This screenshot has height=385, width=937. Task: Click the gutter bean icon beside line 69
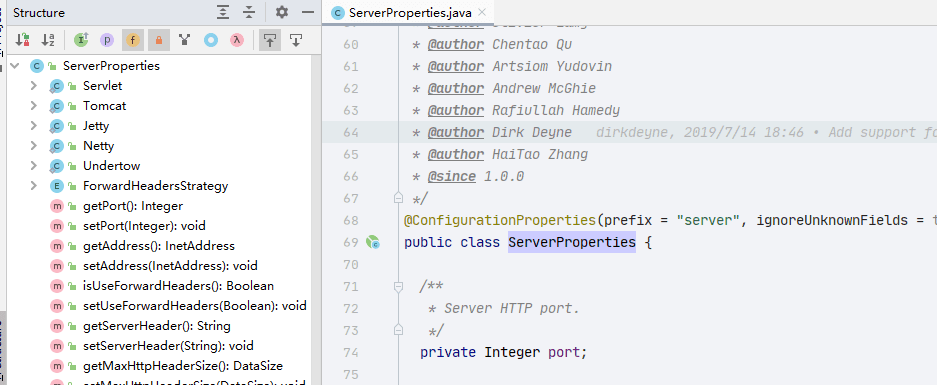pyautogui.click(x=373, y=242)
